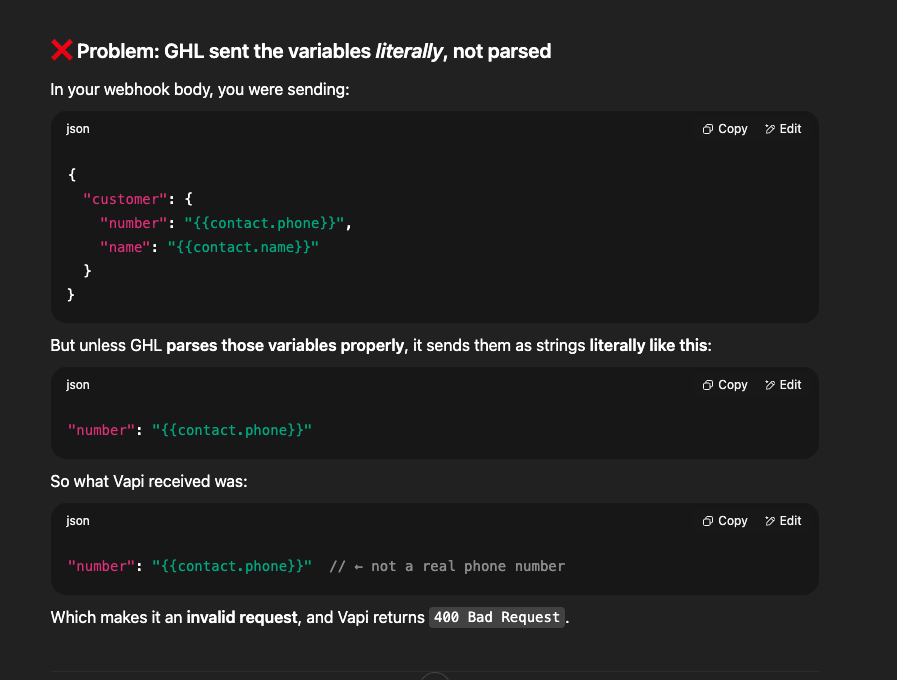Viewport: 897px width, 680px height.
Task: Copy the webhook body JSON snippet
Action: click(x=724, y=128)
